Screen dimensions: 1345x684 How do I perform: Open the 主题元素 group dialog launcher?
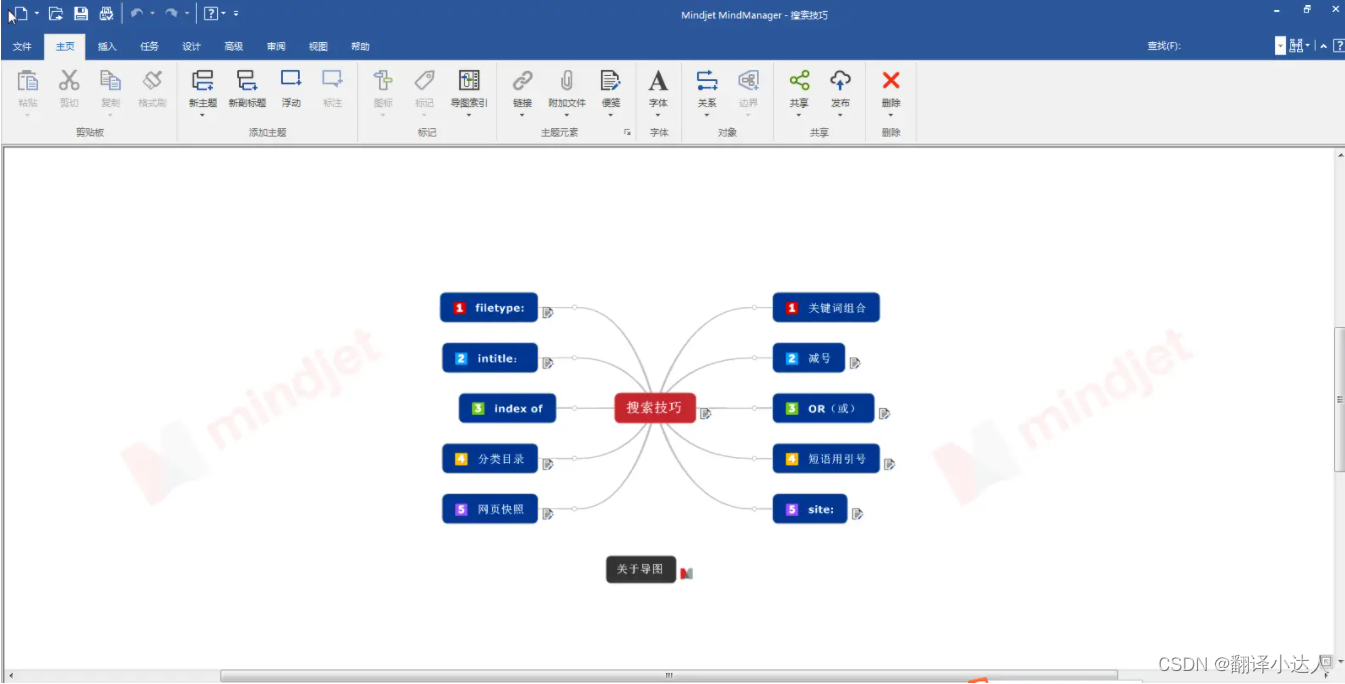[x=627, y=132]
